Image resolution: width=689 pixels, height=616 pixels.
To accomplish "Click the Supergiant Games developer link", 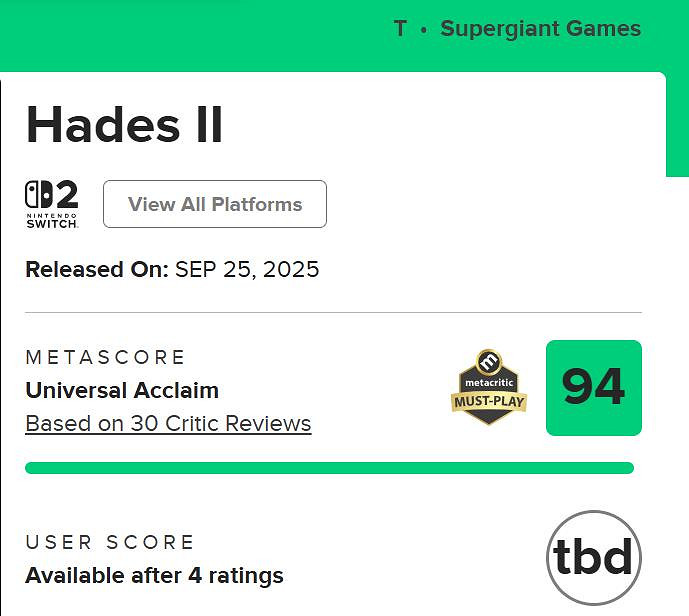I will 540,28.
